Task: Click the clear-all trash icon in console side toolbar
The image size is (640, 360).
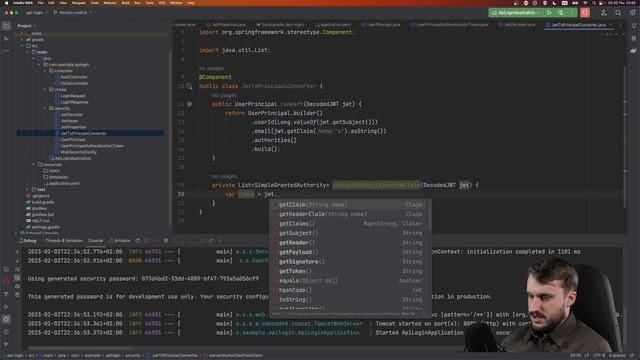Action: 17,295
